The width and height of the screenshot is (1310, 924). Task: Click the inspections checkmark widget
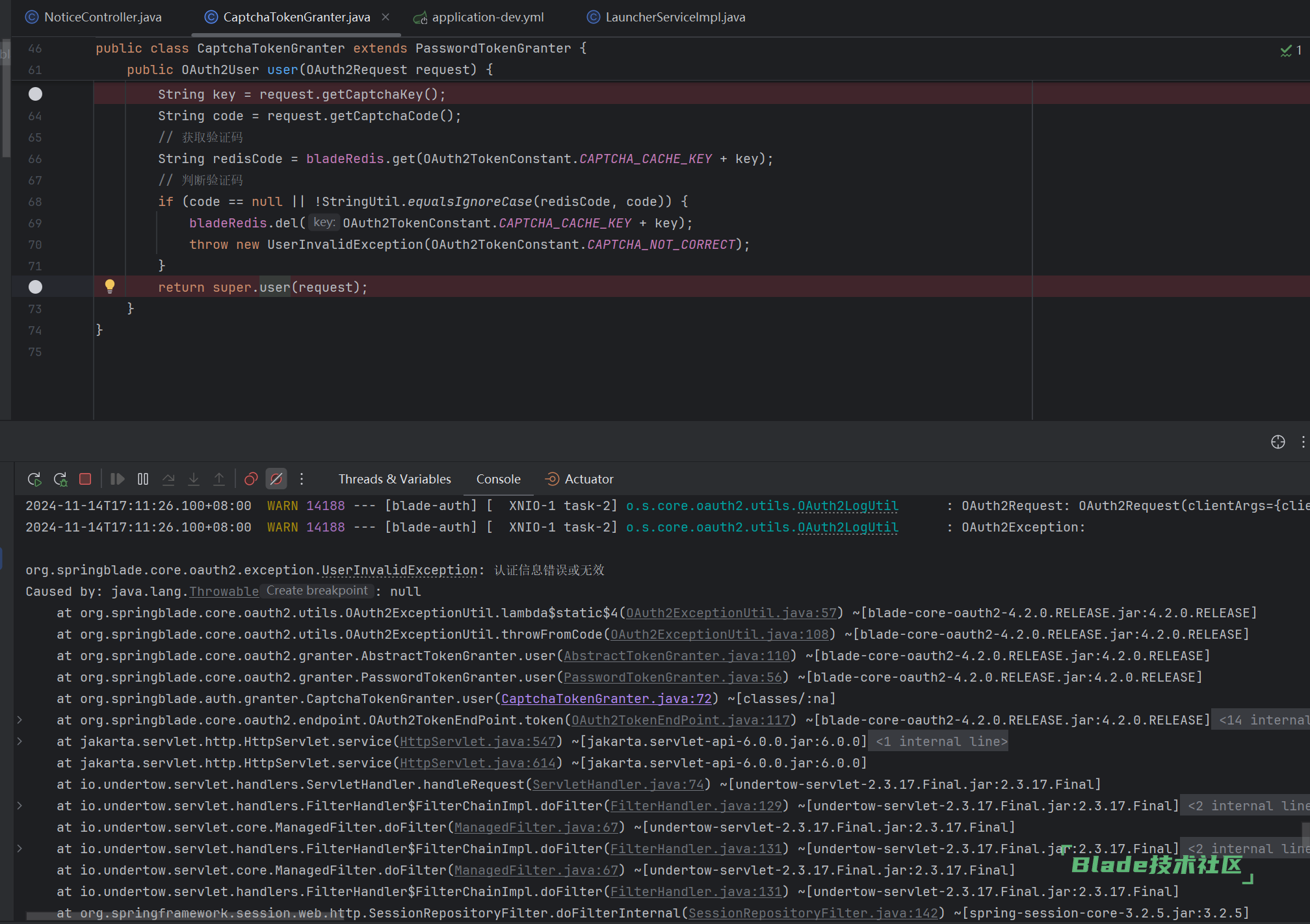1290,50
